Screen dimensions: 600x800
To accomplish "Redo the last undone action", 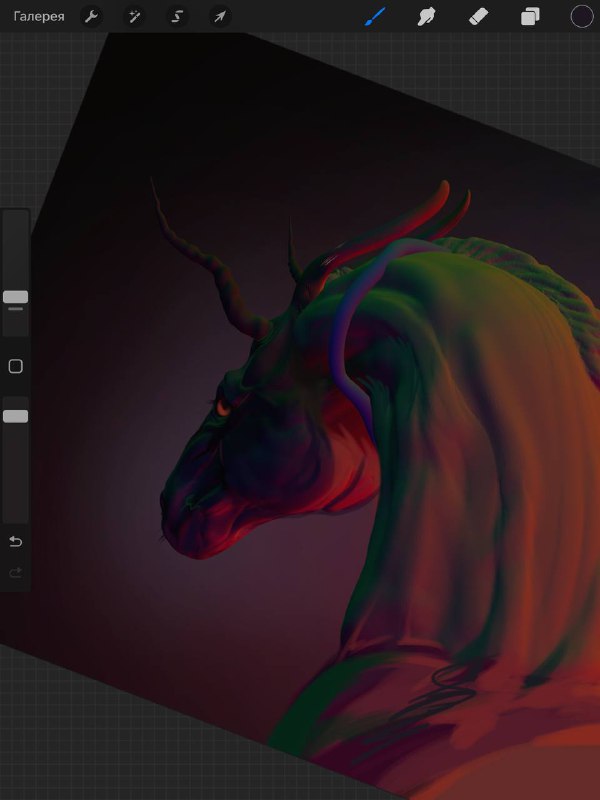I will [x=15, y=572].
